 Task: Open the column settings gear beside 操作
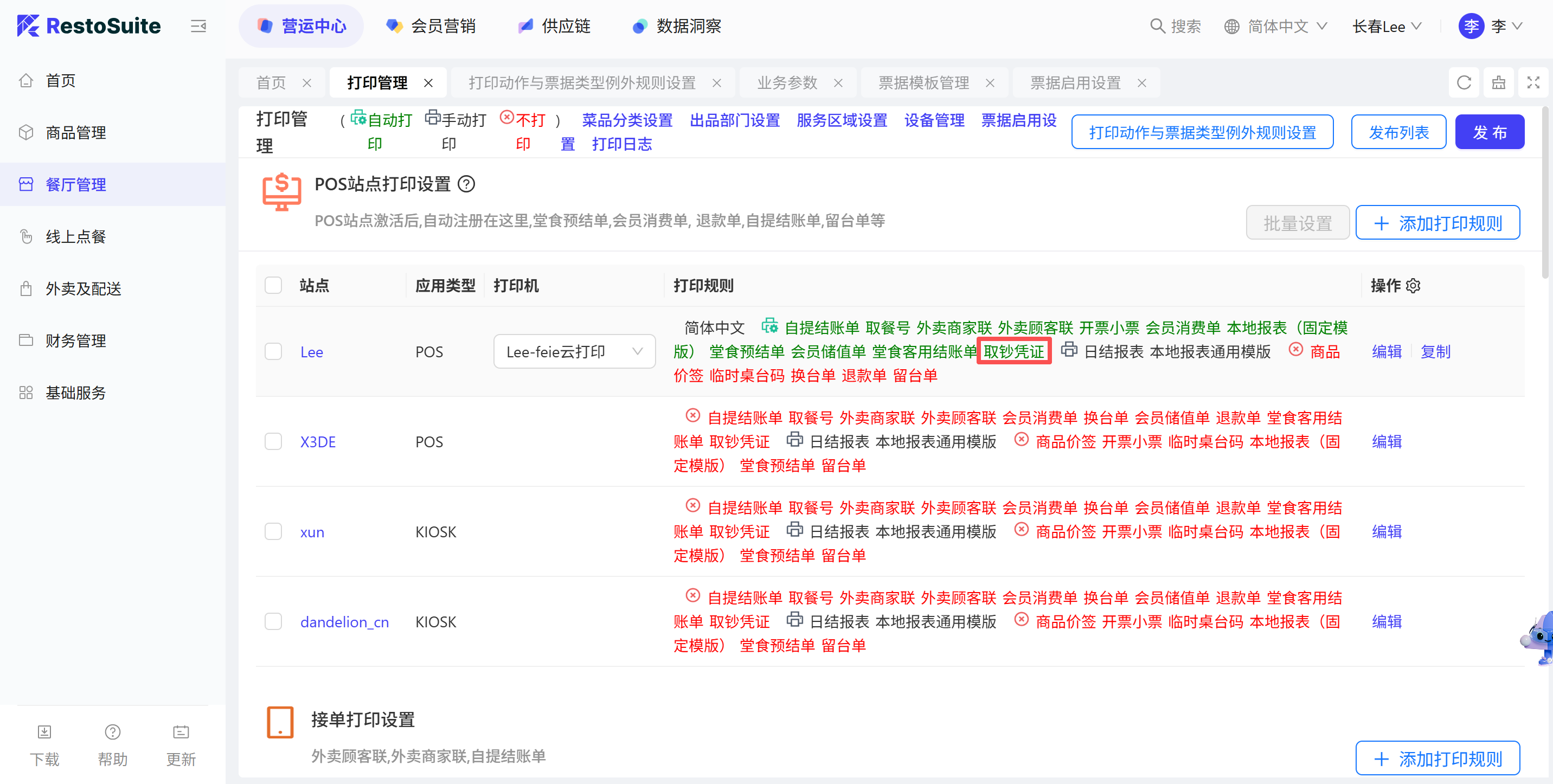pos(1413,286)
